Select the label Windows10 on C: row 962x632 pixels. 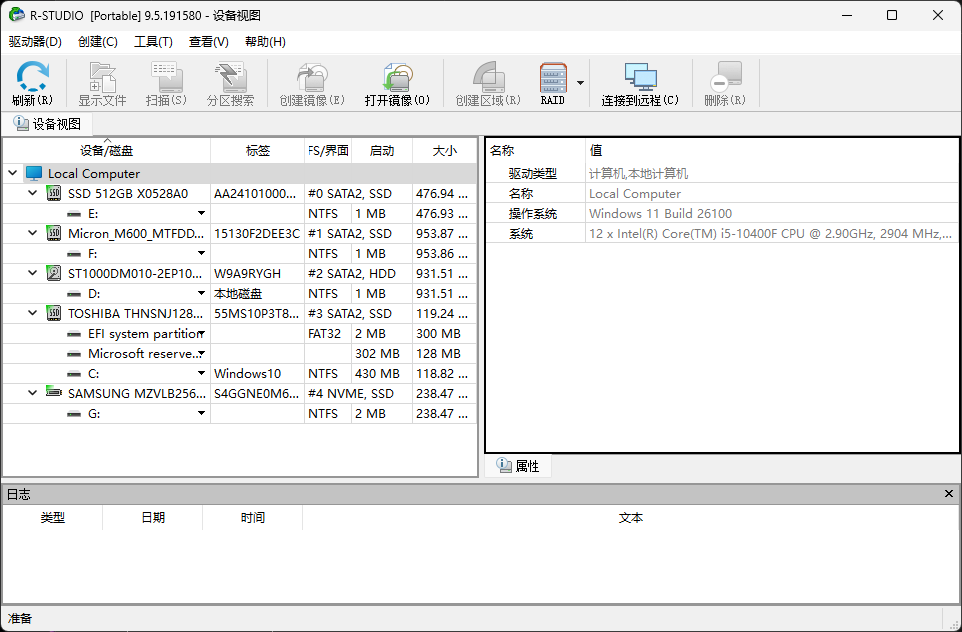point(247,374)
